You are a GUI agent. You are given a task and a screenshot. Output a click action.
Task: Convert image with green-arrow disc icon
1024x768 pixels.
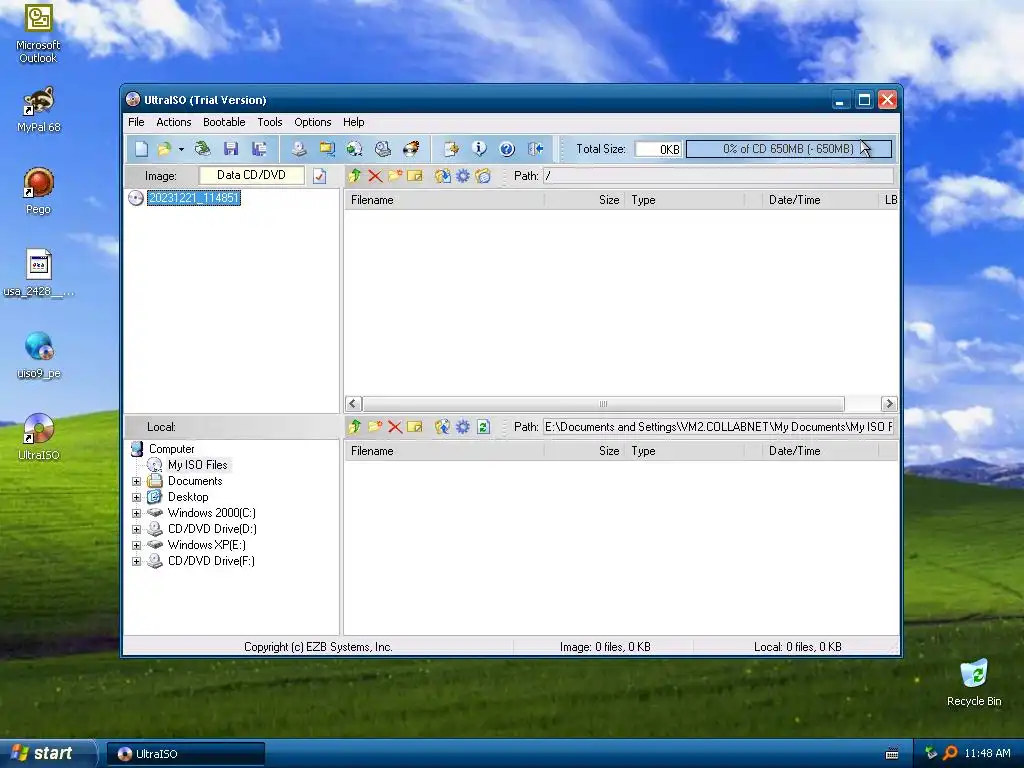click(x=355, y=149)
